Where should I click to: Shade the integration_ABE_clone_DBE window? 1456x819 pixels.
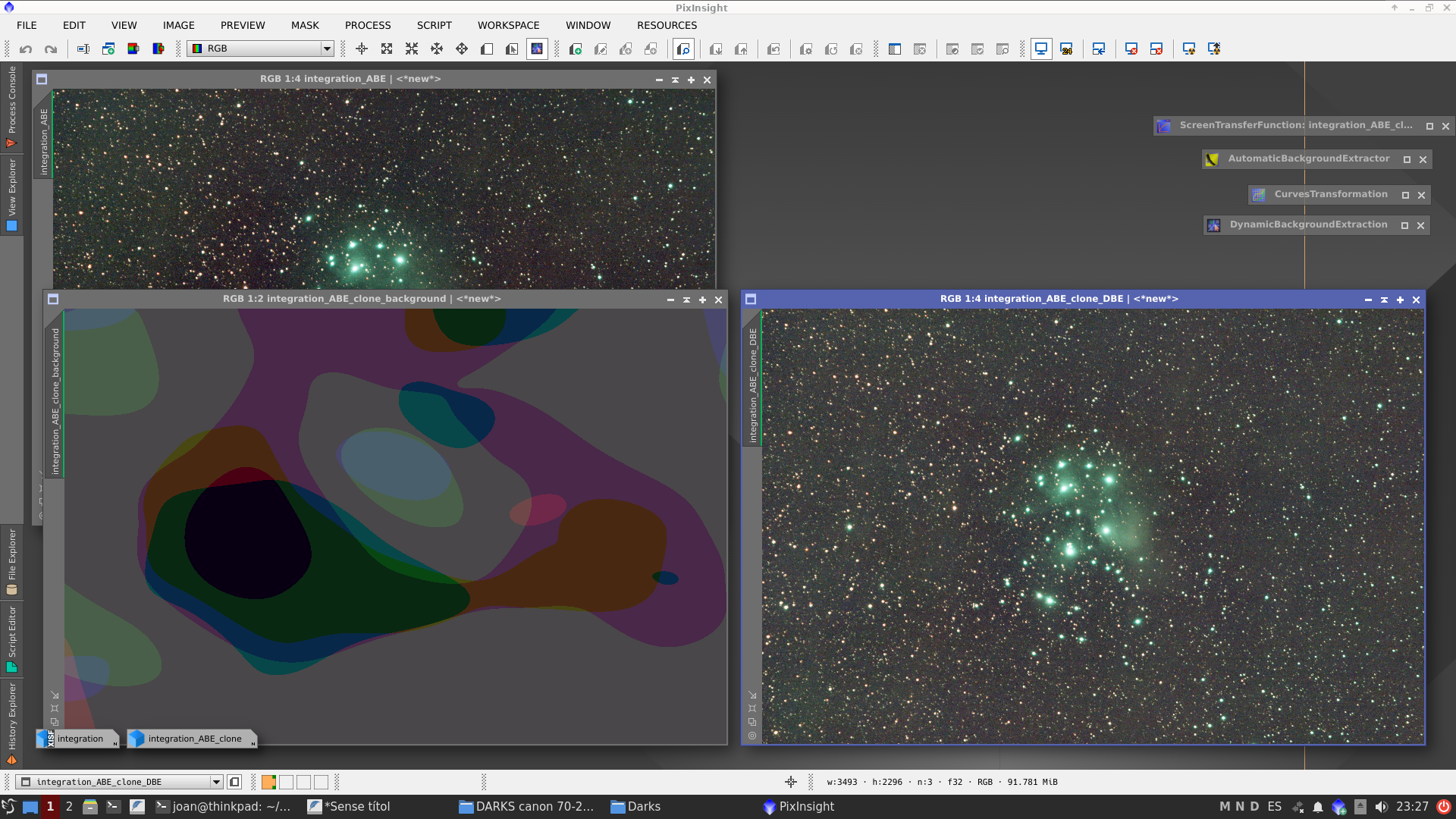coord(1384,300)
